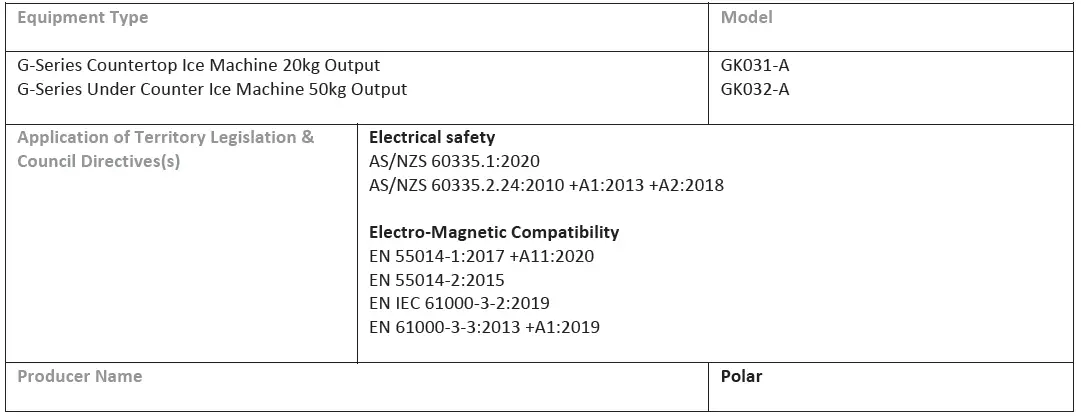Click the Equipment Type header cell

83,18
